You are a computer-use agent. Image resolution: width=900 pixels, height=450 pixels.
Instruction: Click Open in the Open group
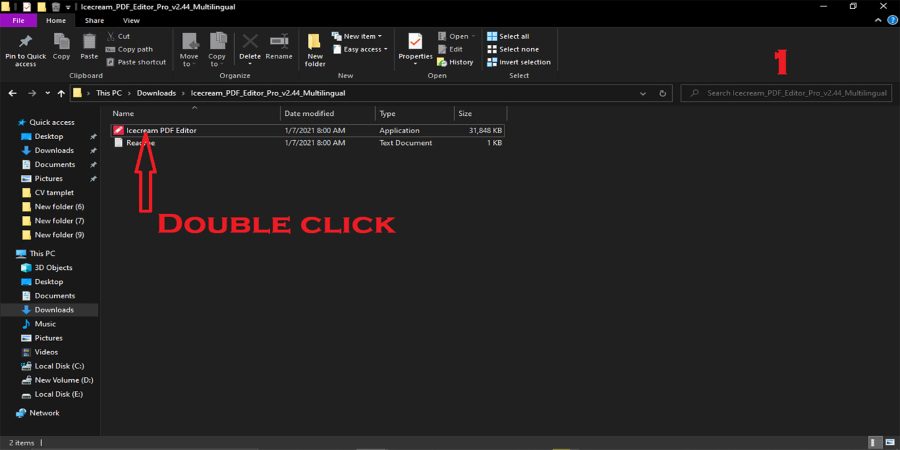pyautogui.click(x=456, y=36)
